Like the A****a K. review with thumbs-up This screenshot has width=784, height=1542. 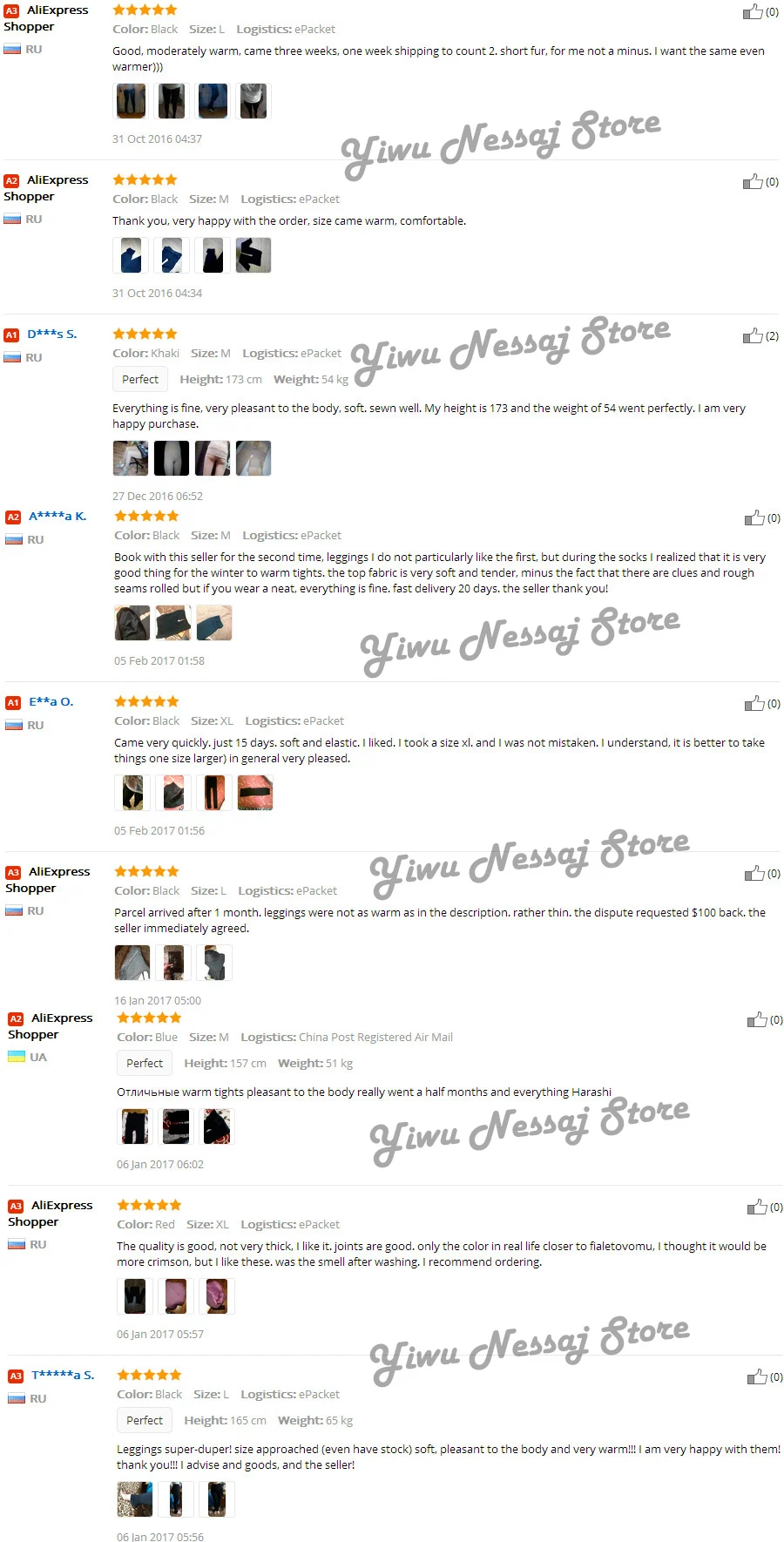pos(754,518)
